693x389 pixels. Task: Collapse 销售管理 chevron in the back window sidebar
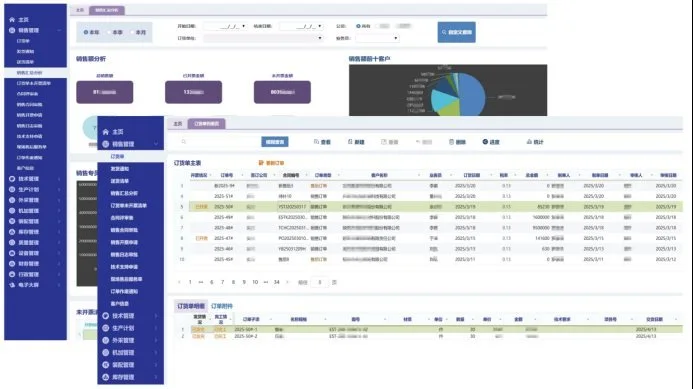click(x=59, y=30)
